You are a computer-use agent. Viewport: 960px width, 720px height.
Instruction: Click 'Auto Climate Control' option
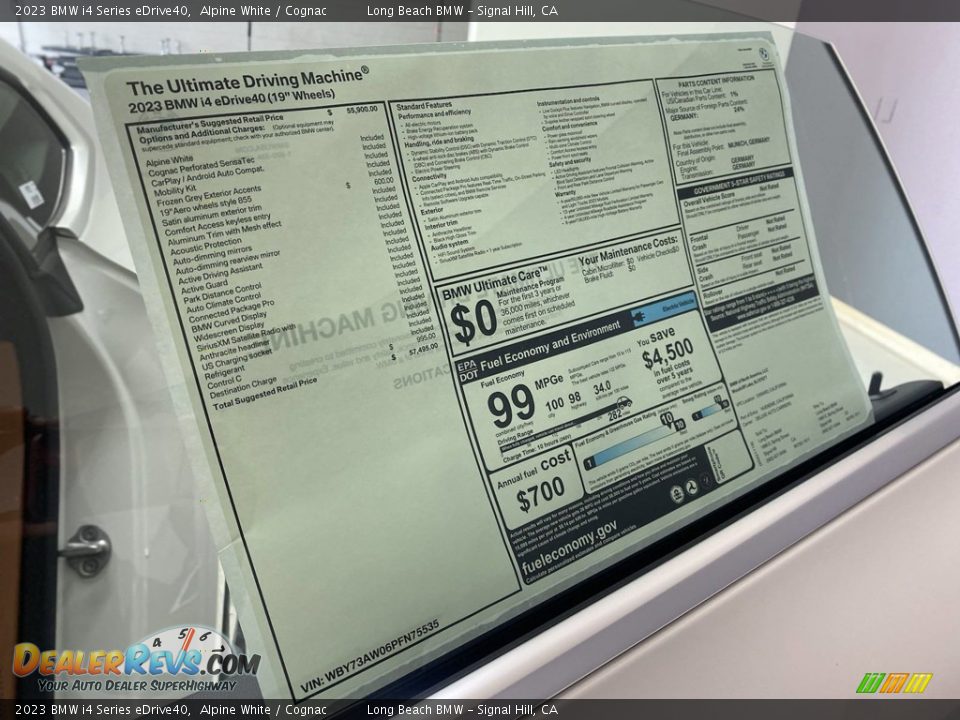(x=223, y=302)
